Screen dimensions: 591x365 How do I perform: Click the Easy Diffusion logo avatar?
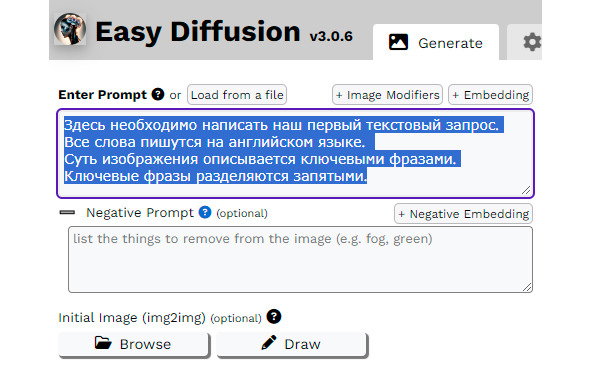[x=70, y=29]
